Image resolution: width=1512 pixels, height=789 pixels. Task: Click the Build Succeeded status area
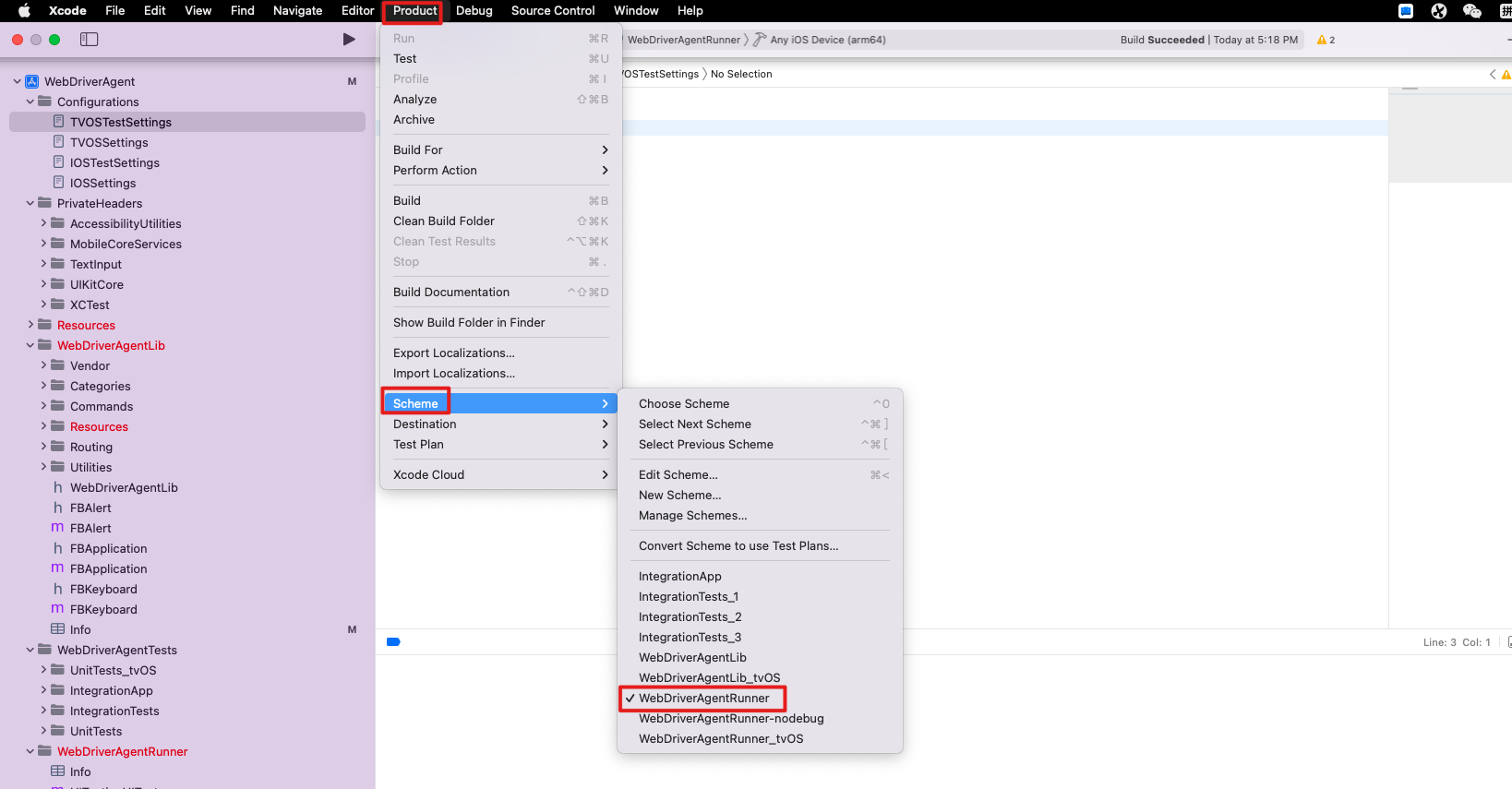1208,40
